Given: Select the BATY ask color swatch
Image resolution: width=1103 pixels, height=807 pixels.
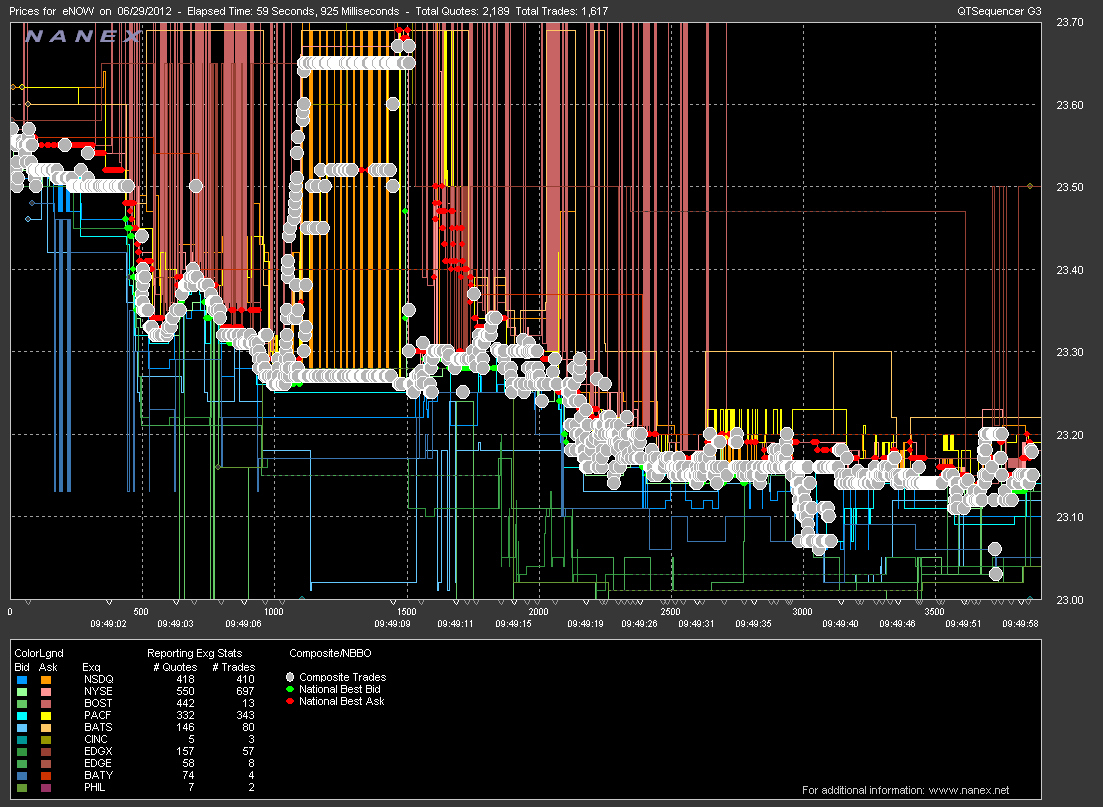Looking at the screenshot, I should (46, 775).
